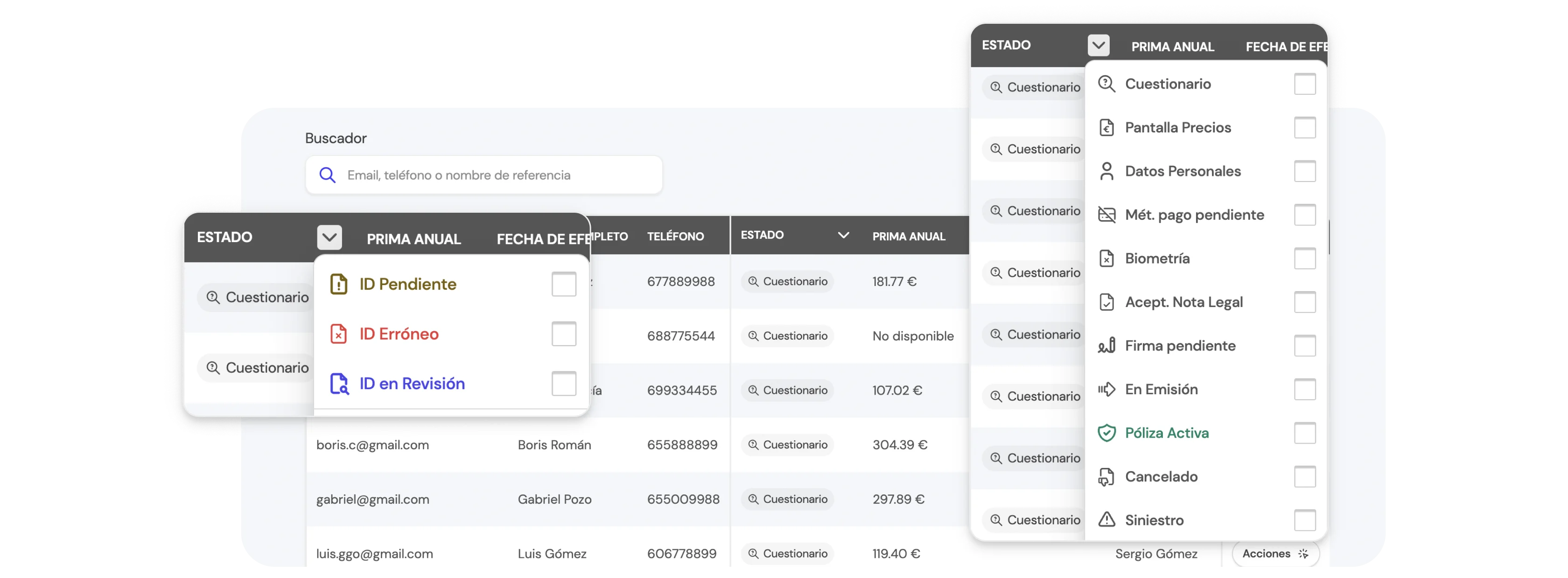The height and width of the screenshot is (578, 1568).
Task: Click the Acept. Nota Legal document icon
Action: (1106, 302)
